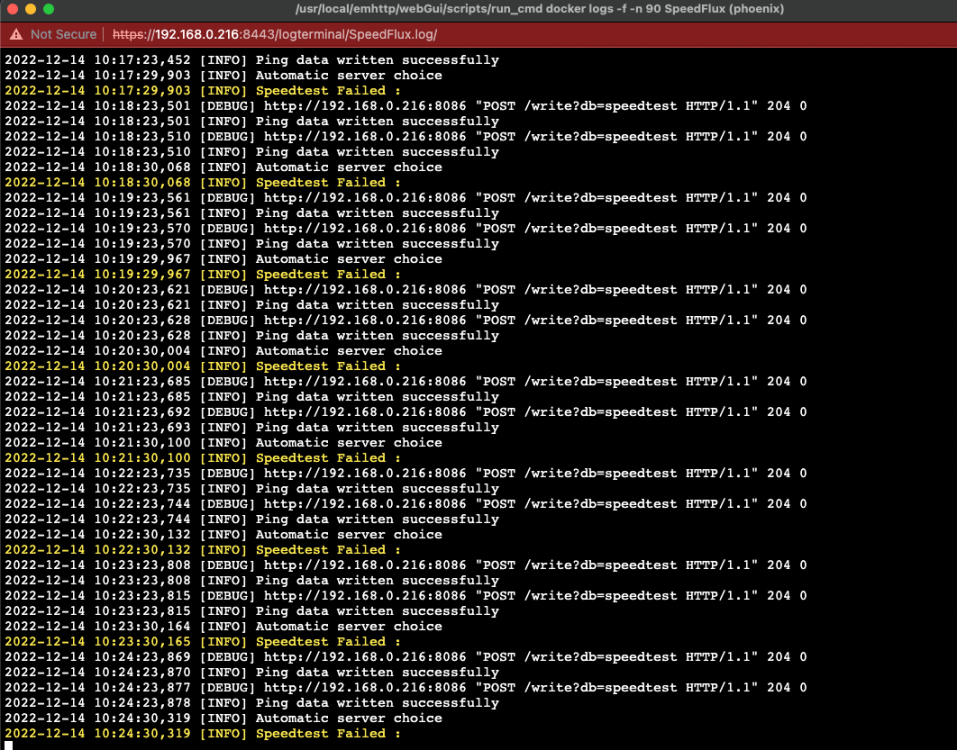The width and height of the screenshot is (957, 750).
Task: Select the 10:20:23,628 INFO Ping data line
Action: pos(252,335)
